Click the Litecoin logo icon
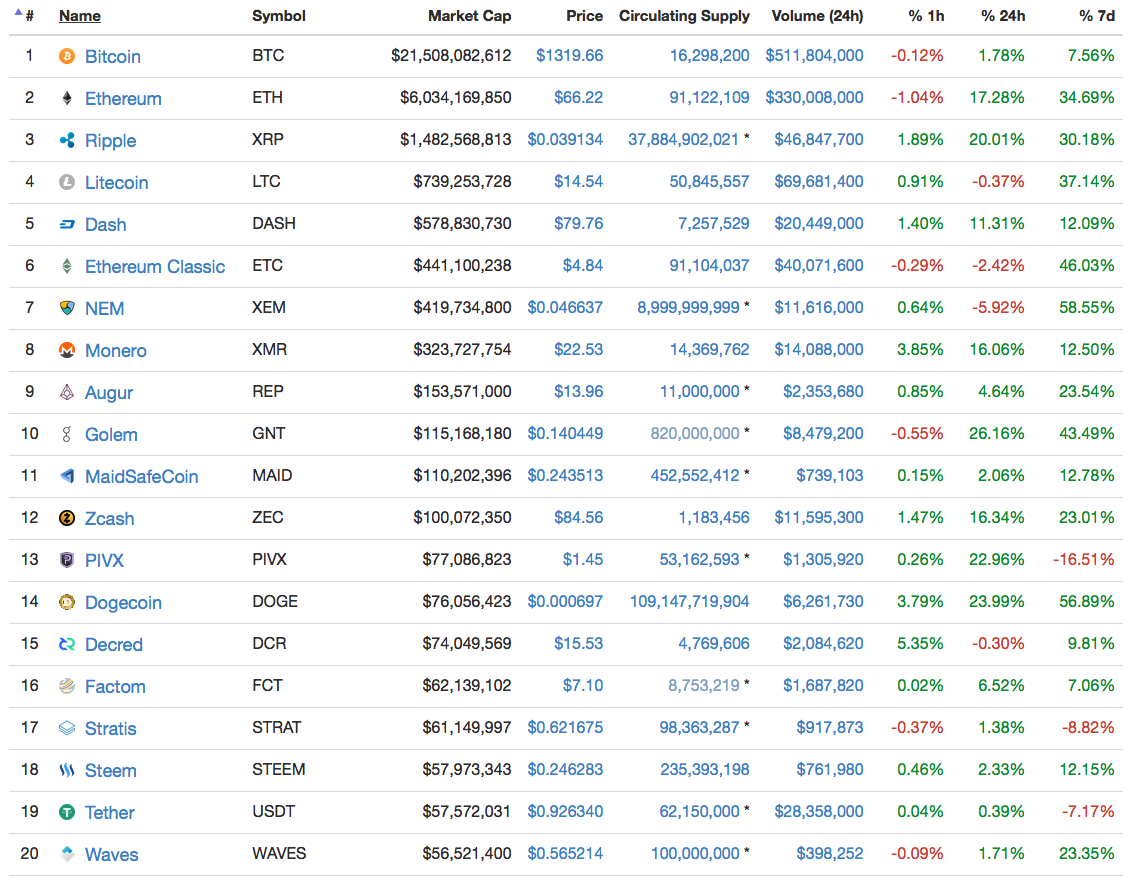This screenshot has height=881, width=1135. pos(67,182)
